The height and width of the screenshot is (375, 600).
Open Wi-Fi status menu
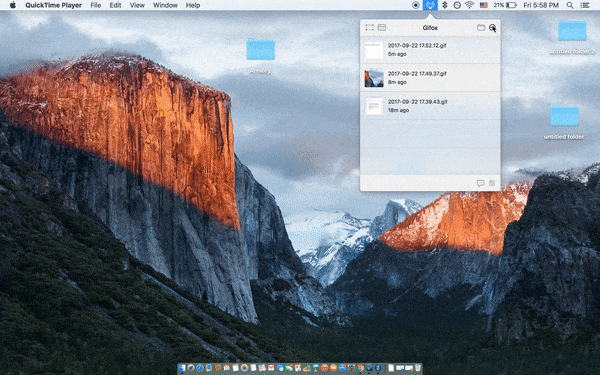[469, 5]
